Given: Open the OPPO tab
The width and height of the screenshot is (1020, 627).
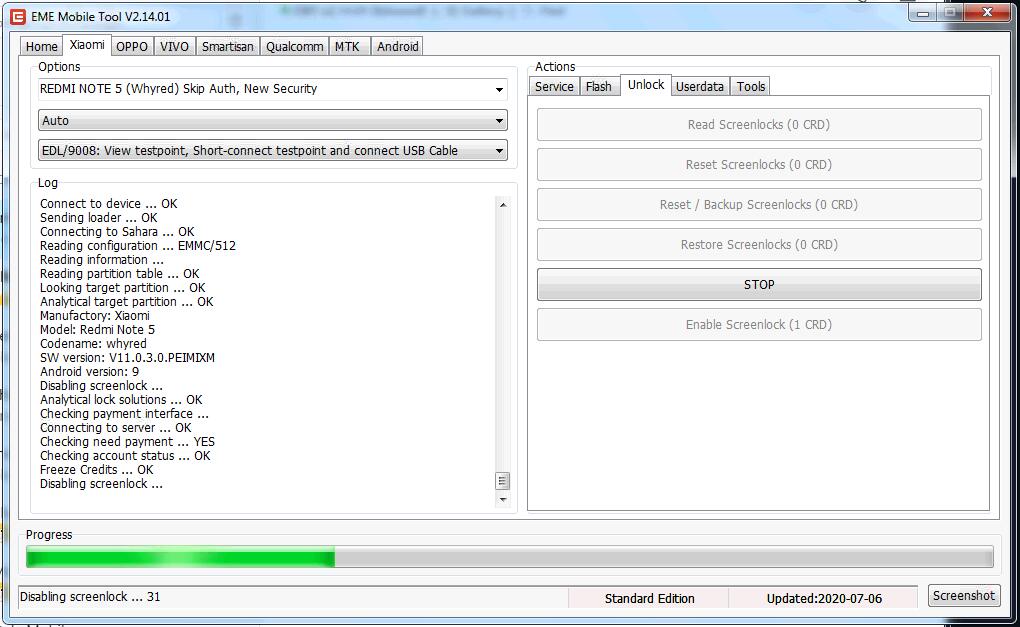Looking at the screenshot, I should click(132, 46).
